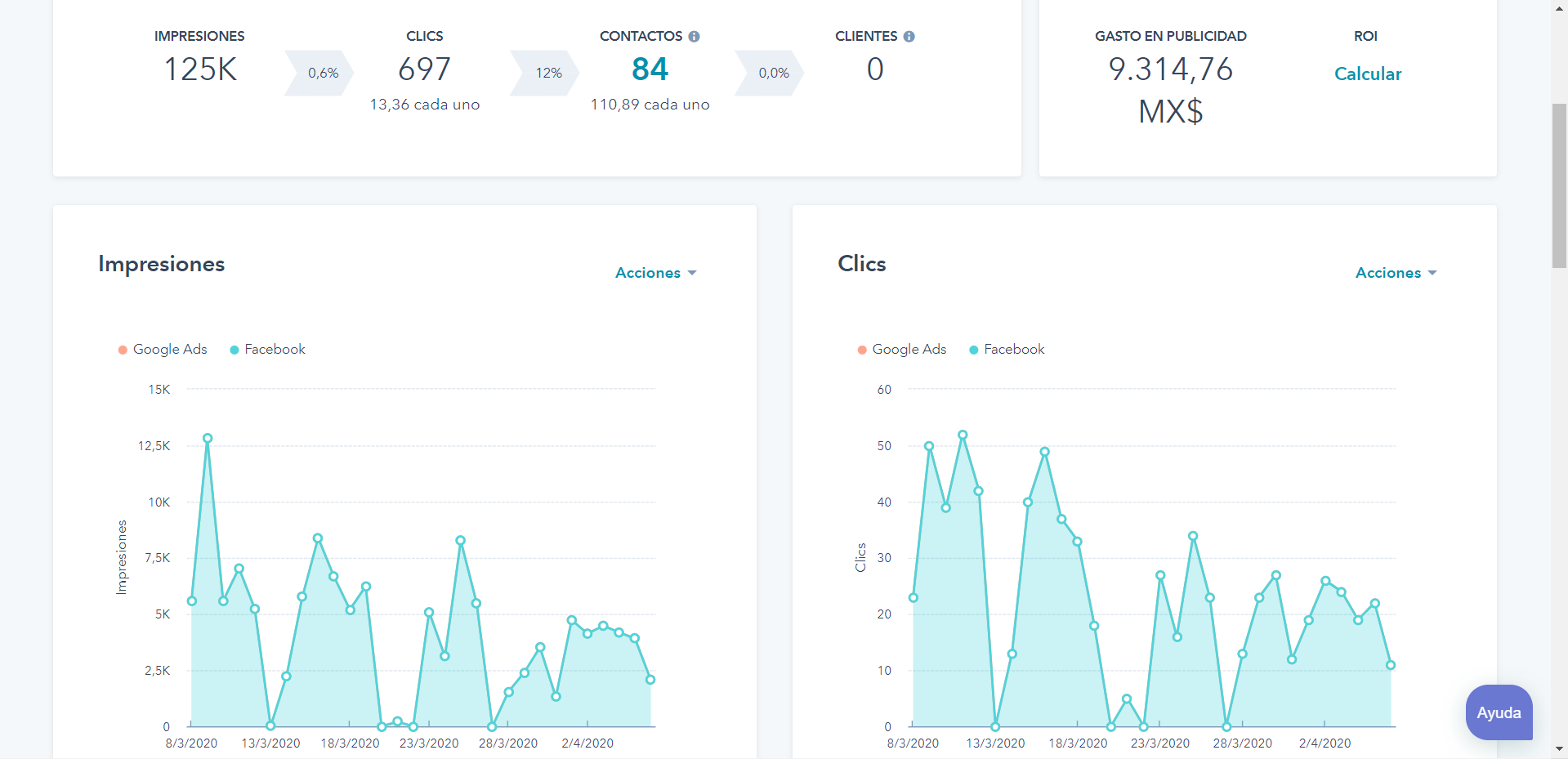Expand the Acciones dropdown on Clics chart
This screenshot has width=1568, height=759.
click(x=1396, y=273)
